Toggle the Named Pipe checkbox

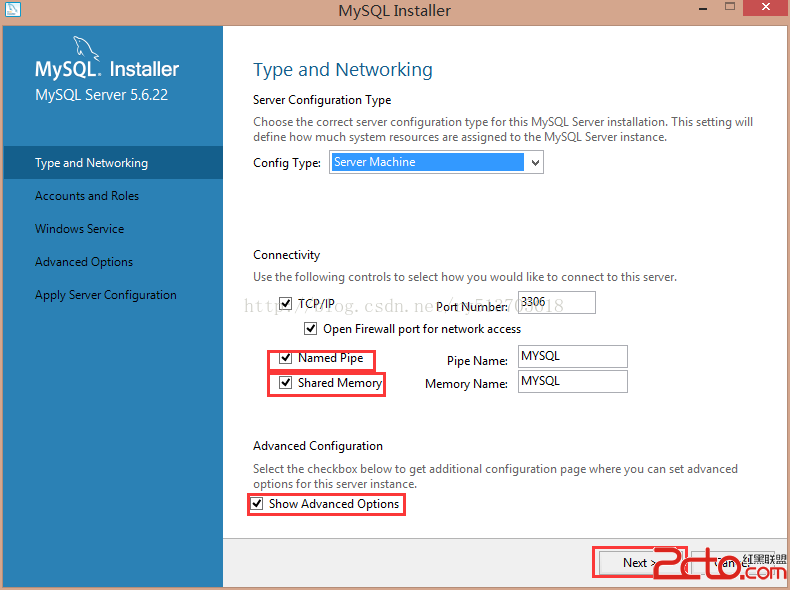click(x=286, y=358)
